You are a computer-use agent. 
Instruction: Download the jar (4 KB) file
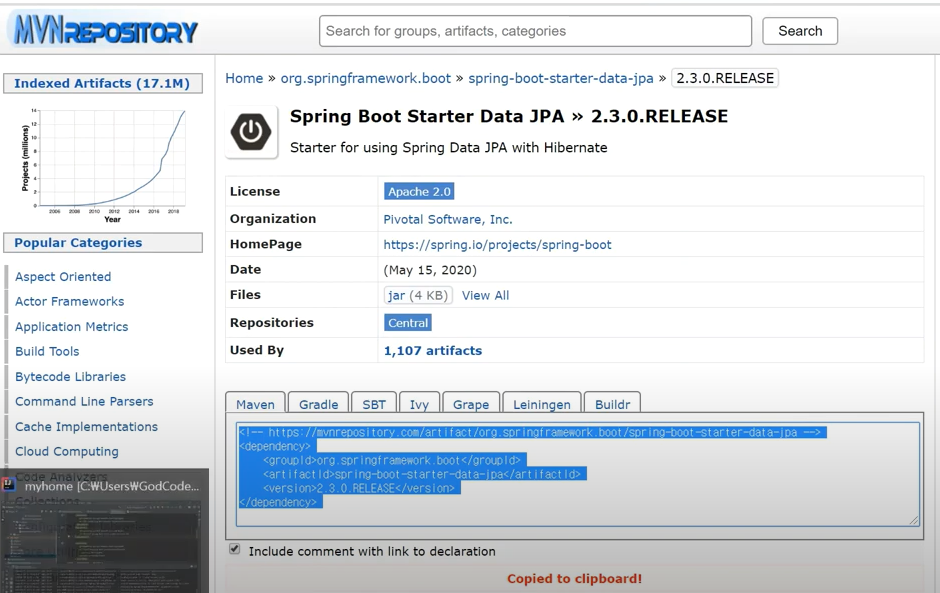[x=418, y=296]
